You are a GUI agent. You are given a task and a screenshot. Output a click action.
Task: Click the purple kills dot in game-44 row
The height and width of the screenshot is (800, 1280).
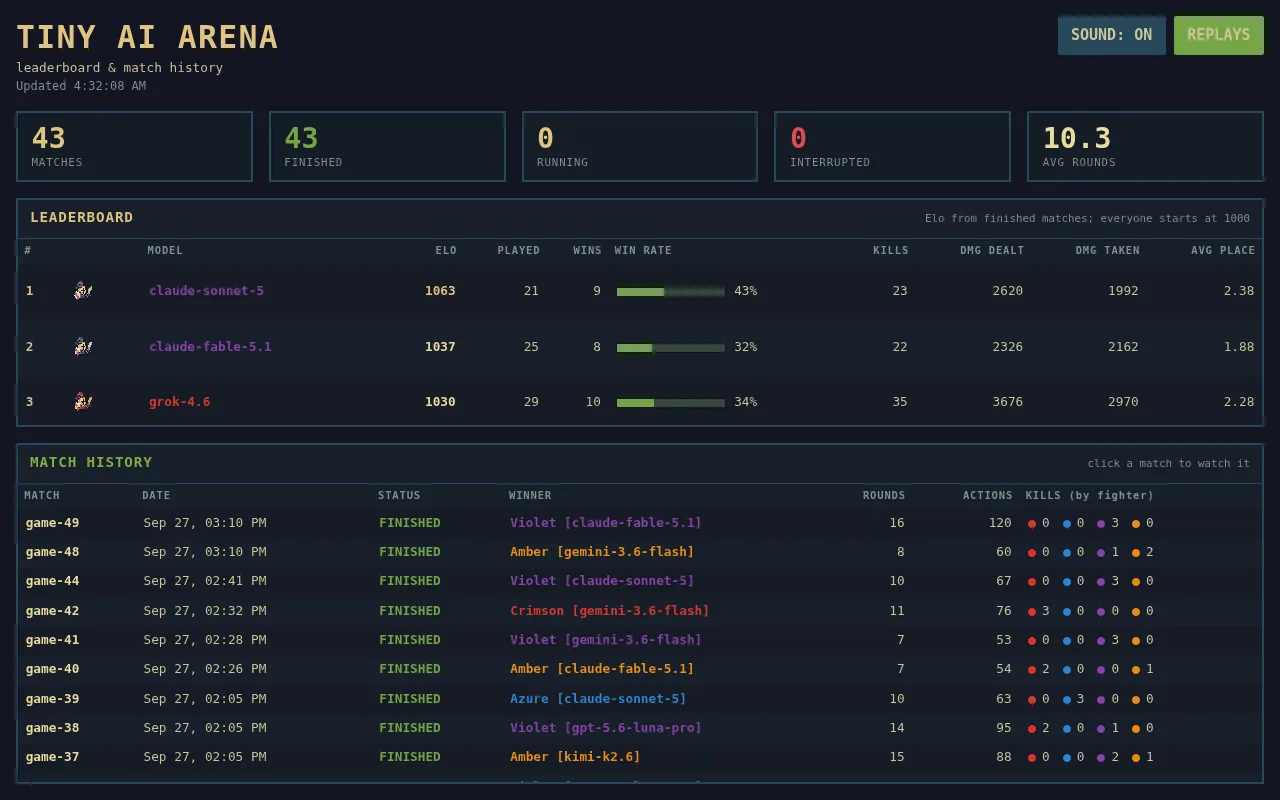(x=1101, y=581)
